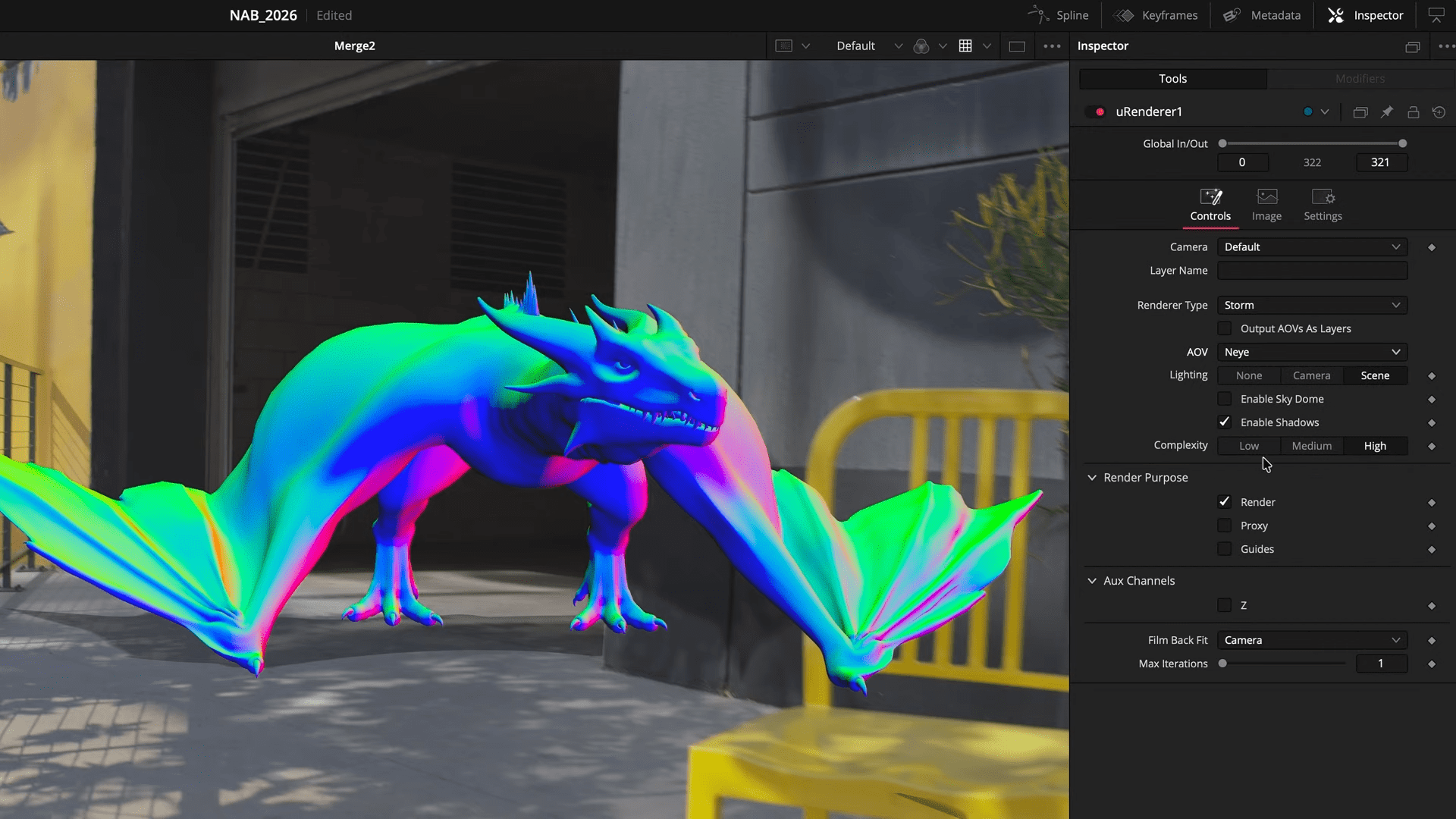Enable the Output AOVs As Layers checkbox
The width and height of the screenshot is (1456, 819).
tap(1224, 328)
